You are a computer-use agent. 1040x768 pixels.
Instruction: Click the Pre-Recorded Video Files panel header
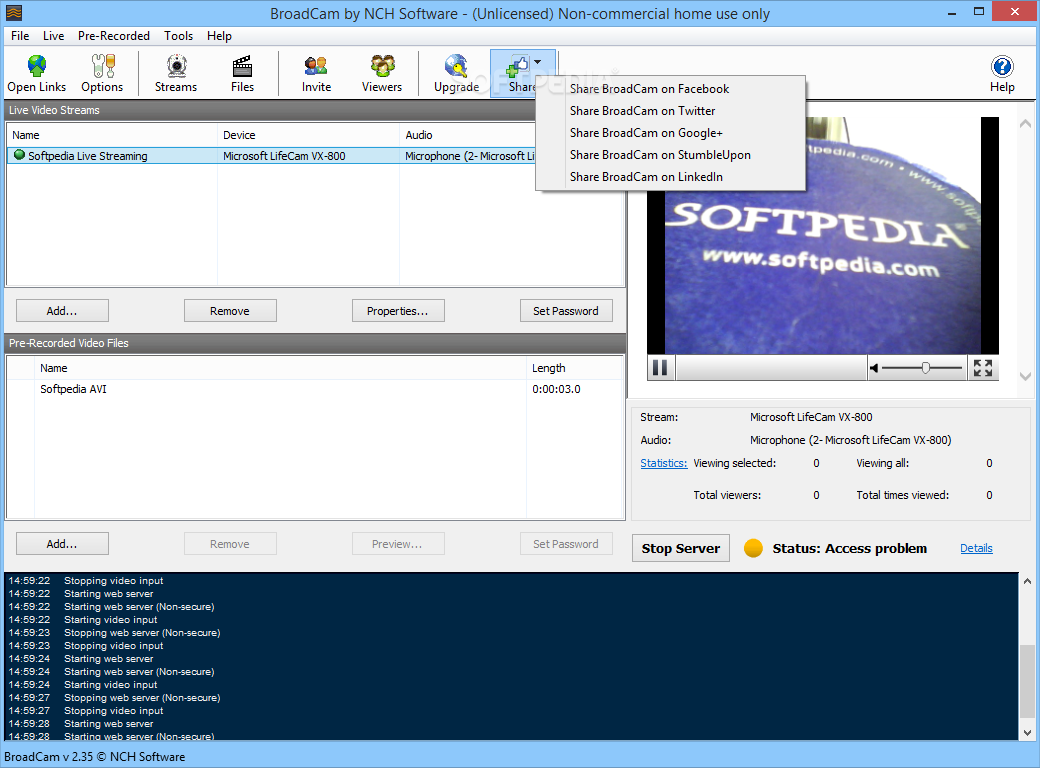pyautogui.click(x=315, y=343)
